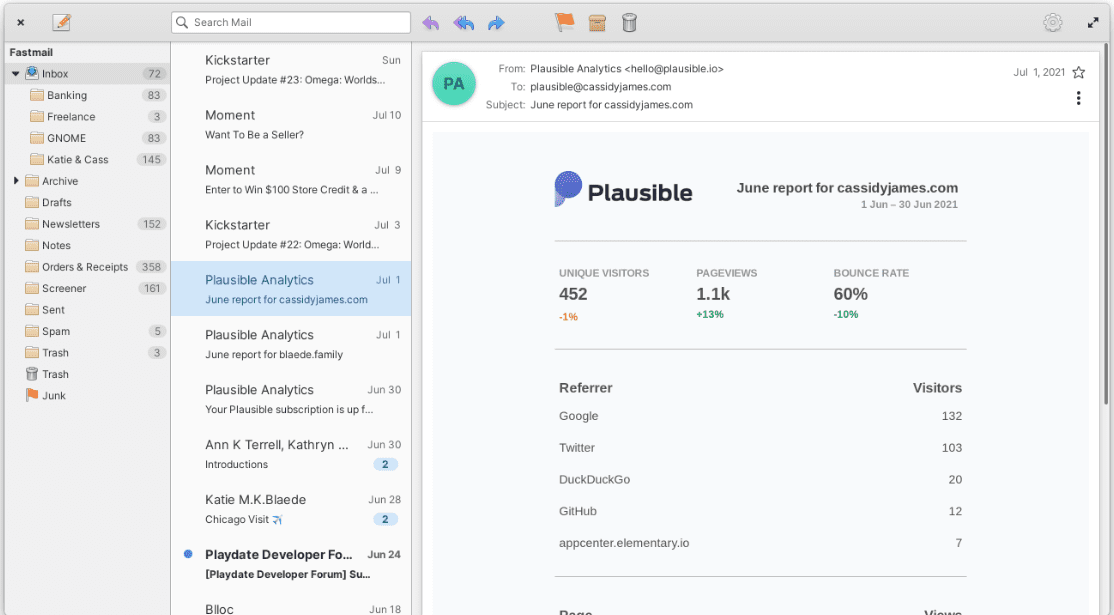1114x615 pixels.
Task: Click the Fastmail account header
Action: click(31, 53)
